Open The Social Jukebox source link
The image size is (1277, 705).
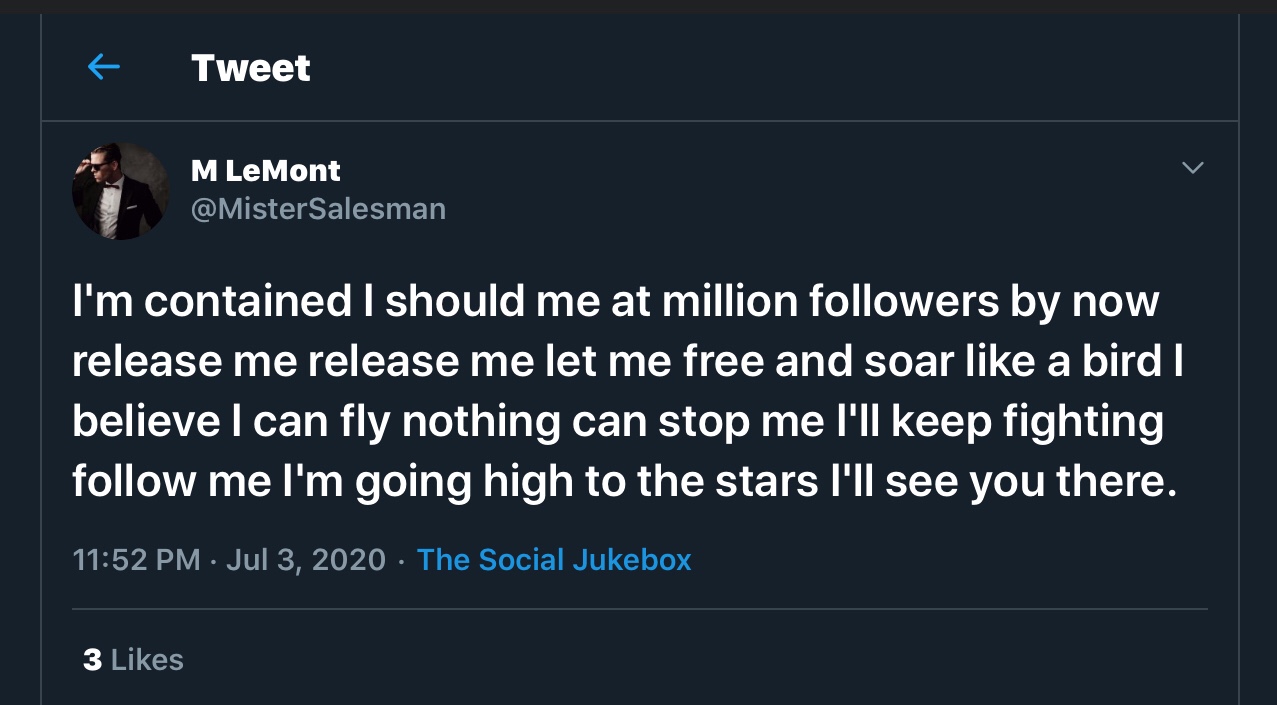(553, 559)
